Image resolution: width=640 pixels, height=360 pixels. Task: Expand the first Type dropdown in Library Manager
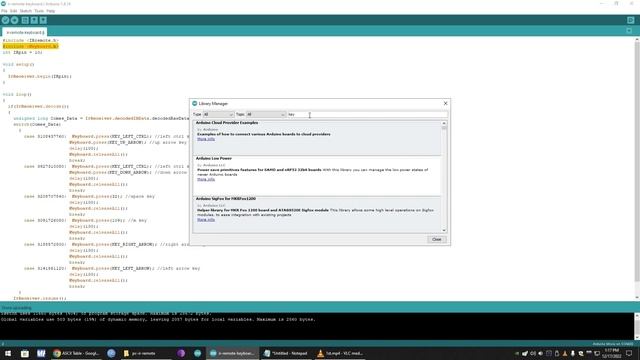218,115
